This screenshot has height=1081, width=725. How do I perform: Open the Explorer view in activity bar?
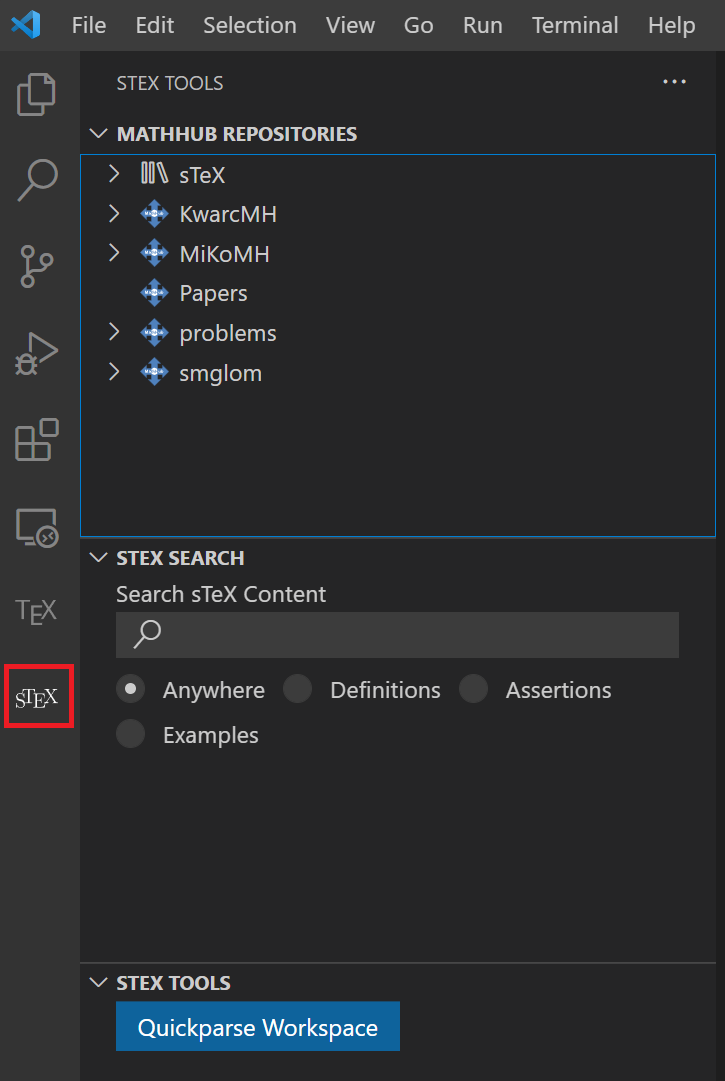pyautogui.click(x=38, y=95)
